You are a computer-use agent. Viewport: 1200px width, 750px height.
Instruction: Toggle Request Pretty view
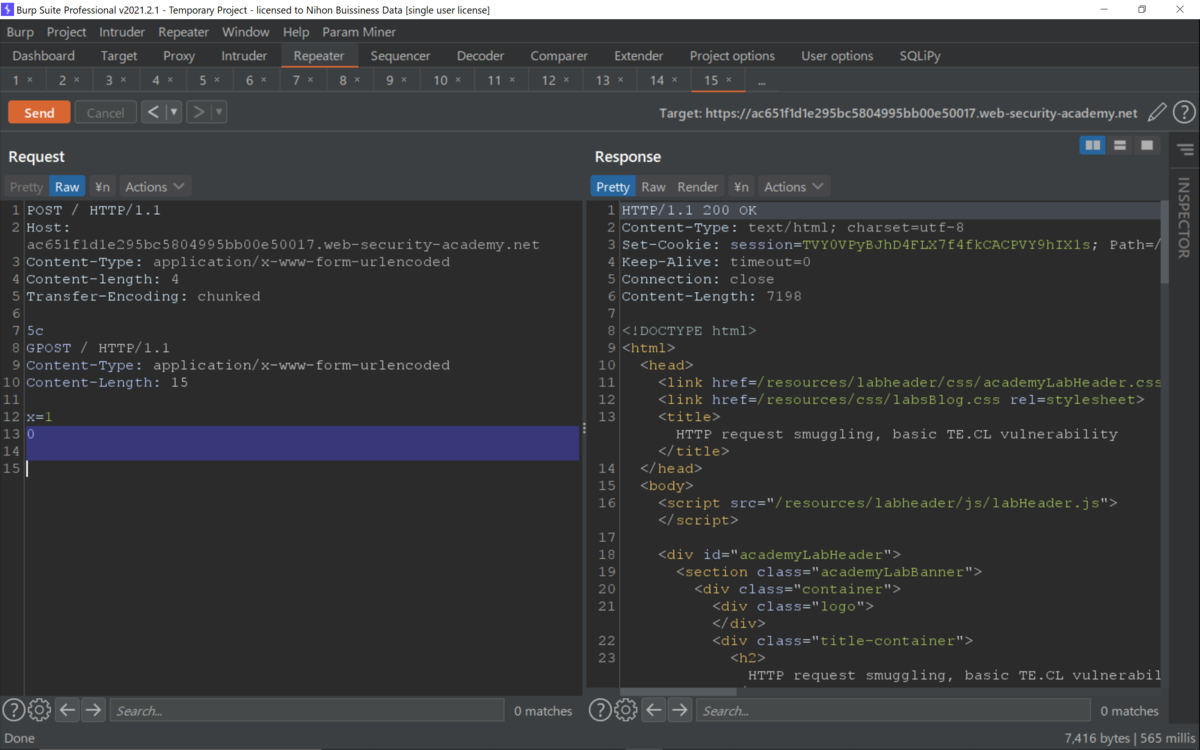tap(27, 187)
